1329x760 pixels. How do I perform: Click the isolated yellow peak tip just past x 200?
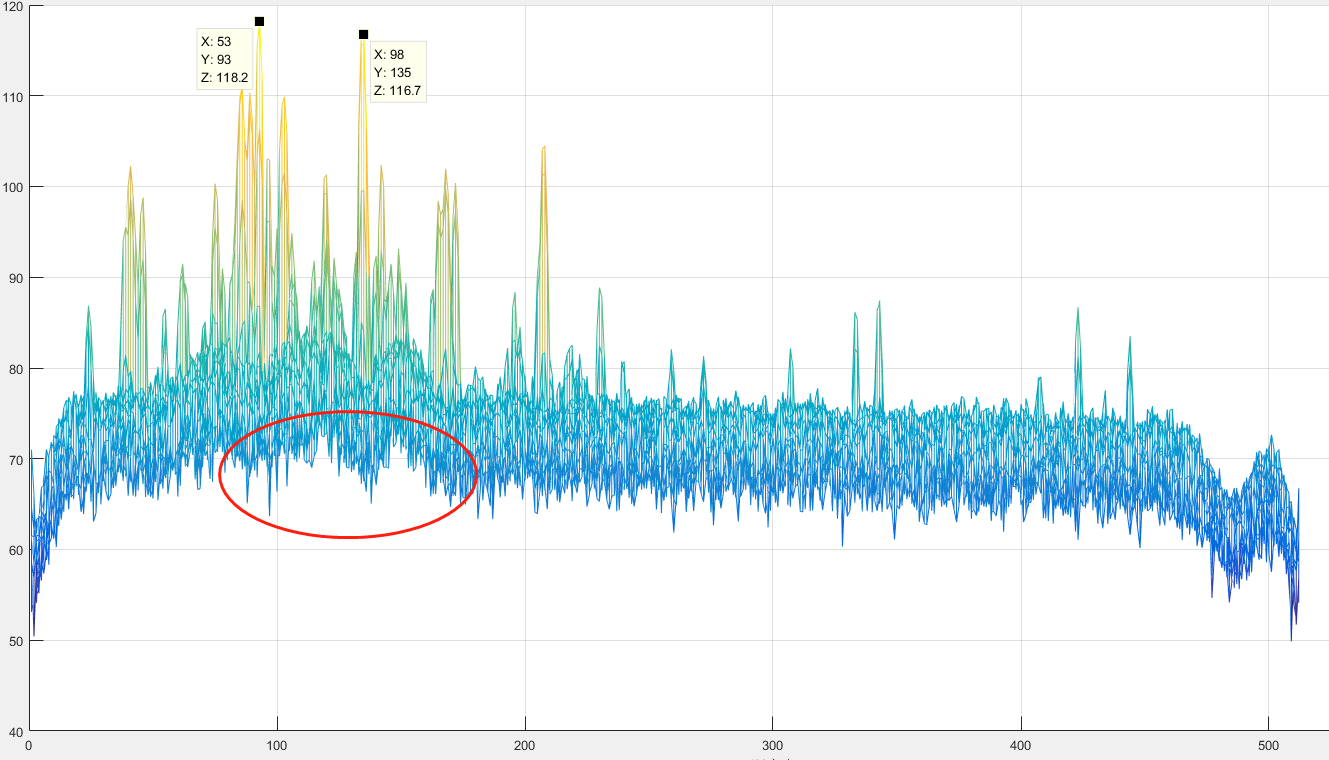tap(543, 147)
